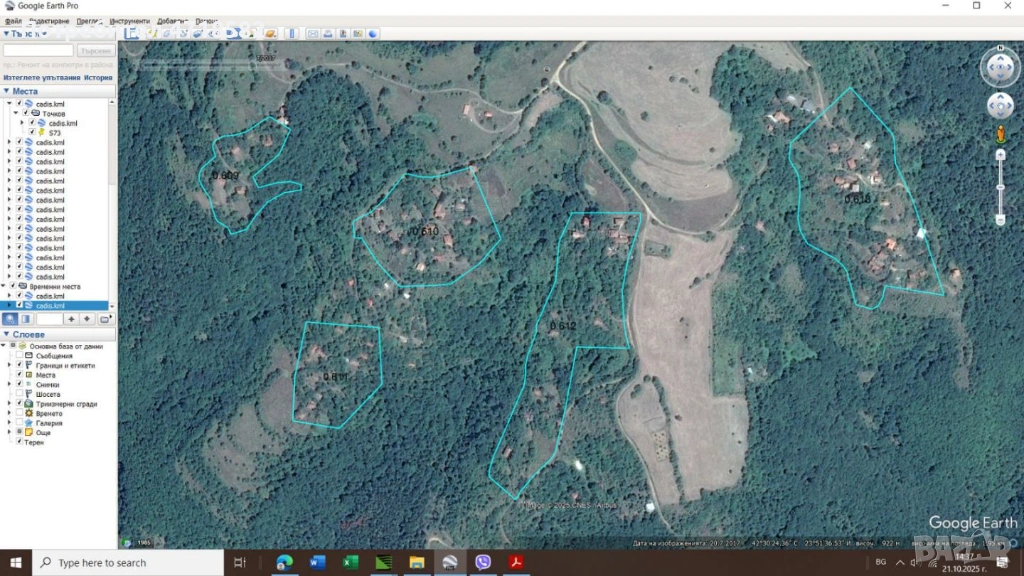Click the zoom slider on the map
The height and width of the screenshot is (576, 1024).
click(x=1000, y=186)
